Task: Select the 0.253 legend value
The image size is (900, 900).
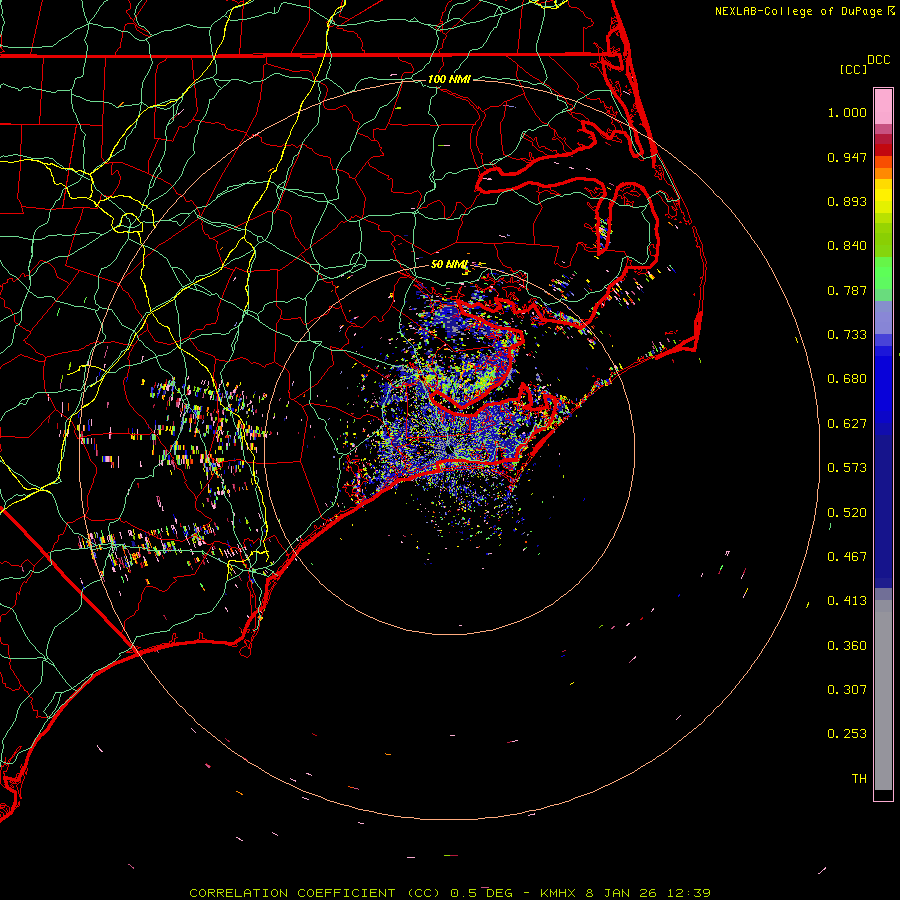Action: 847,734
